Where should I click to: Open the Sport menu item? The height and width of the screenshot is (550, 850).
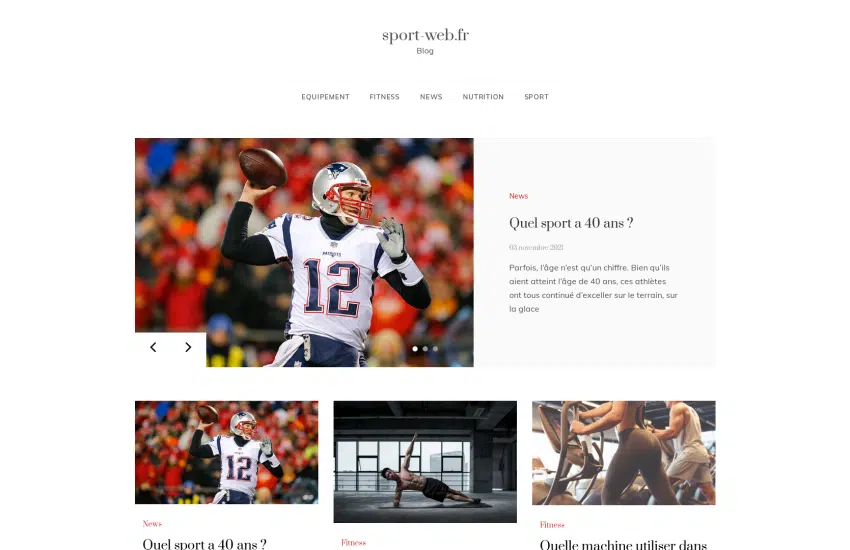pyautogui.click(x=536, y=97)
